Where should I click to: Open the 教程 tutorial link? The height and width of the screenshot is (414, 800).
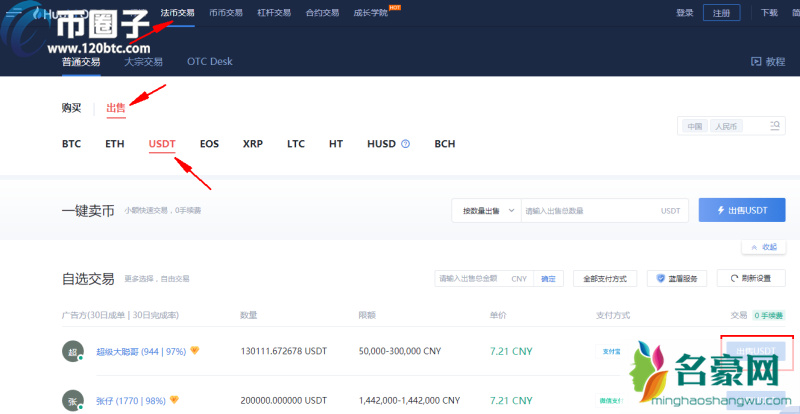pos(768,62)
